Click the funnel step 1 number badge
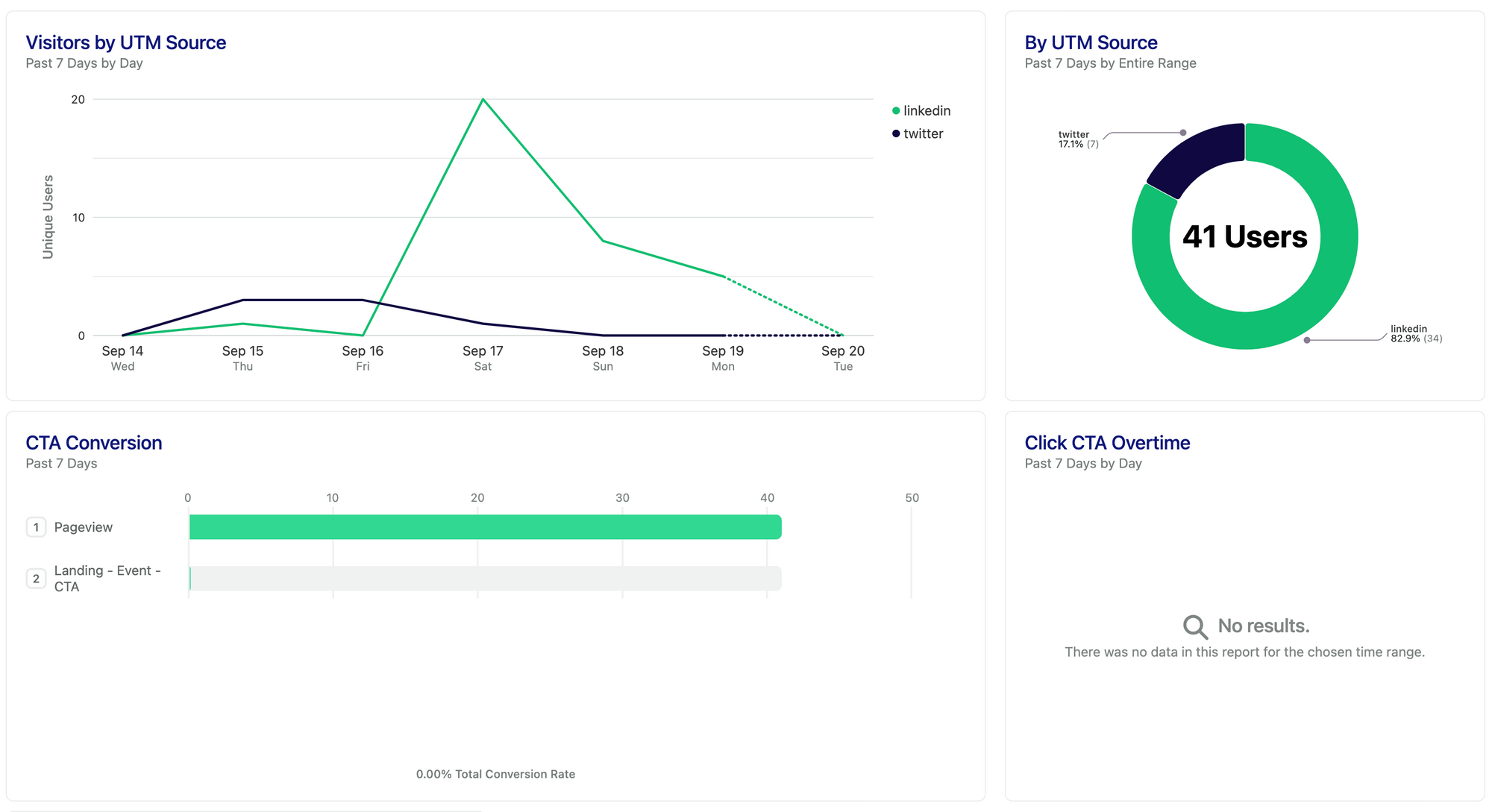1492x812 pixels. pos(36,527)
